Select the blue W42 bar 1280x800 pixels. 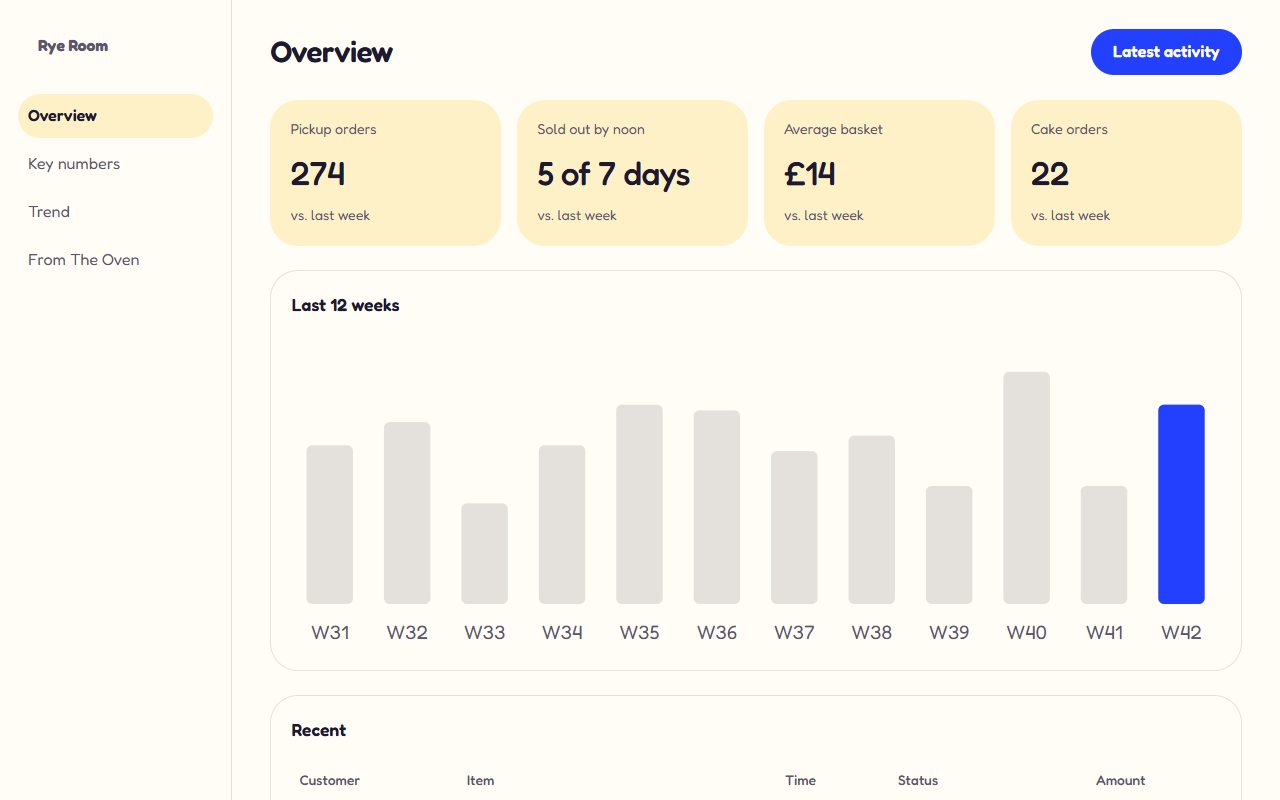coord(1181,504)
